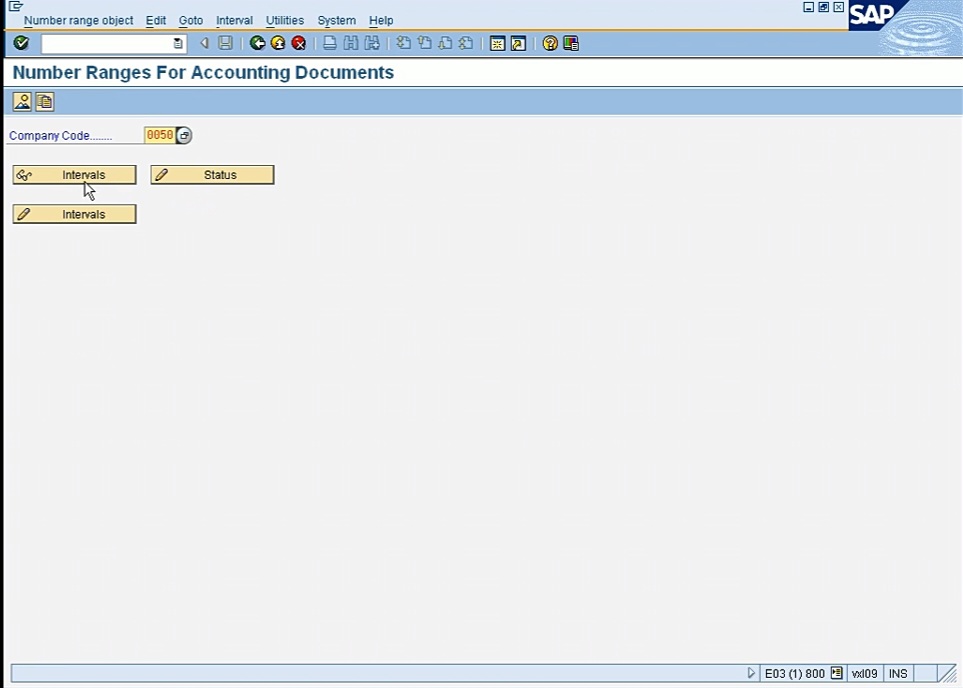Screen dimensions: 963x688
Task: Click the system info E03 (1) 800
Action: 795,674
